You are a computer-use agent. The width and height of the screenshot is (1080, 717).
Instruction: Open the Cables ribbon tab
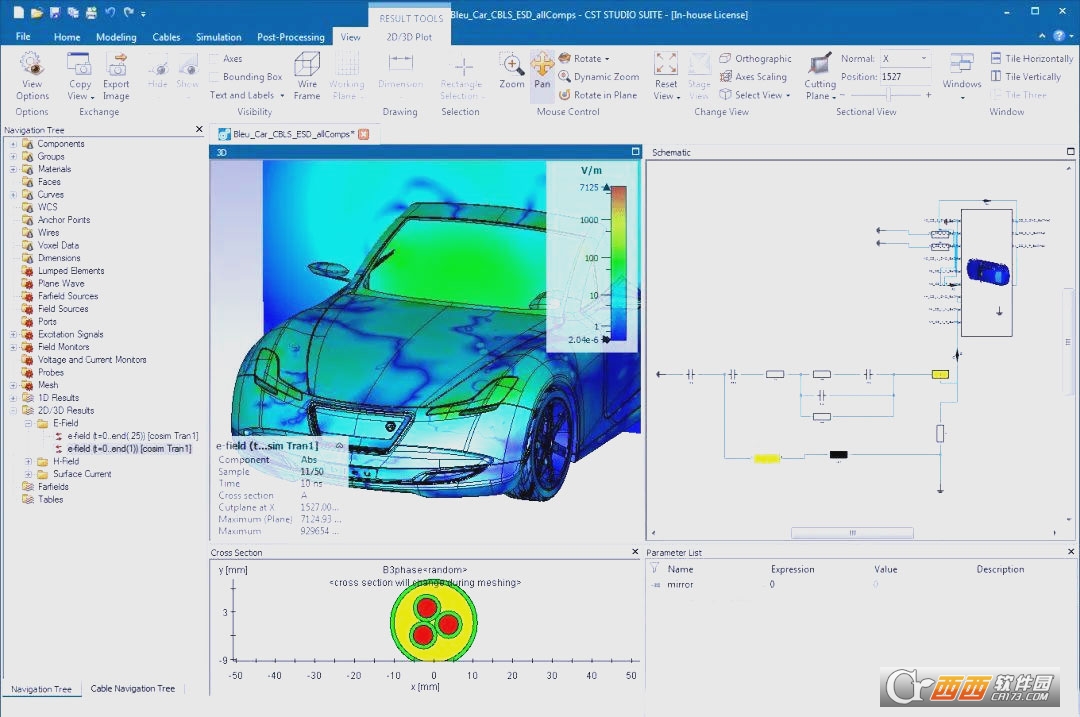166,37
